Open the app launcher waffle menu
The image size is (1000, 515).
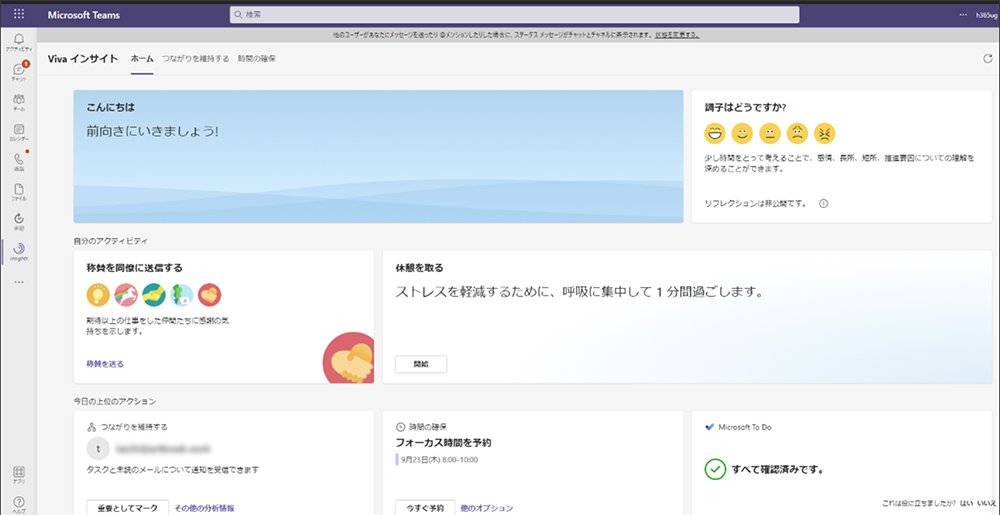click(x=18, y=14)
